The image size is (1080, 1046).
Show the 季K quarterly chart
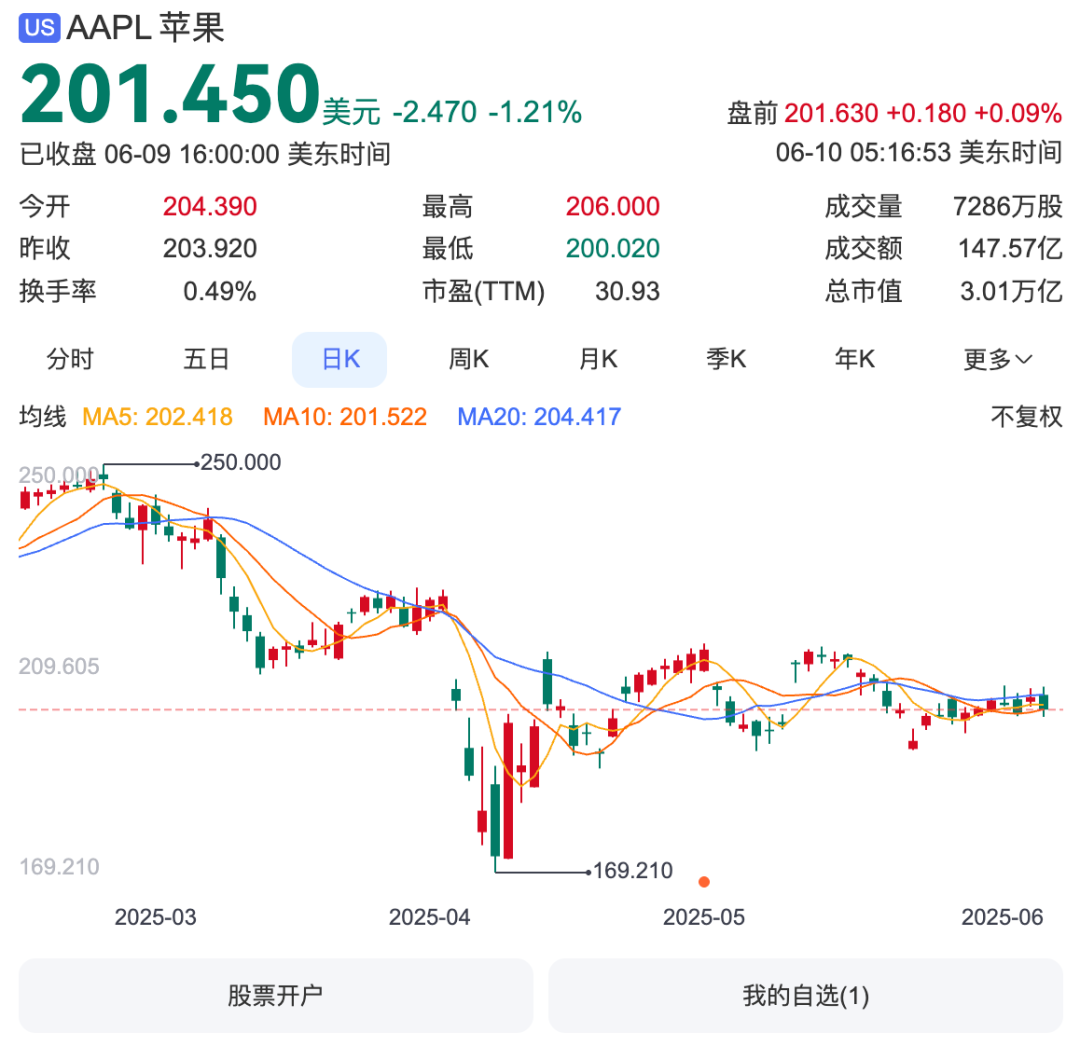tap(726, 359)
